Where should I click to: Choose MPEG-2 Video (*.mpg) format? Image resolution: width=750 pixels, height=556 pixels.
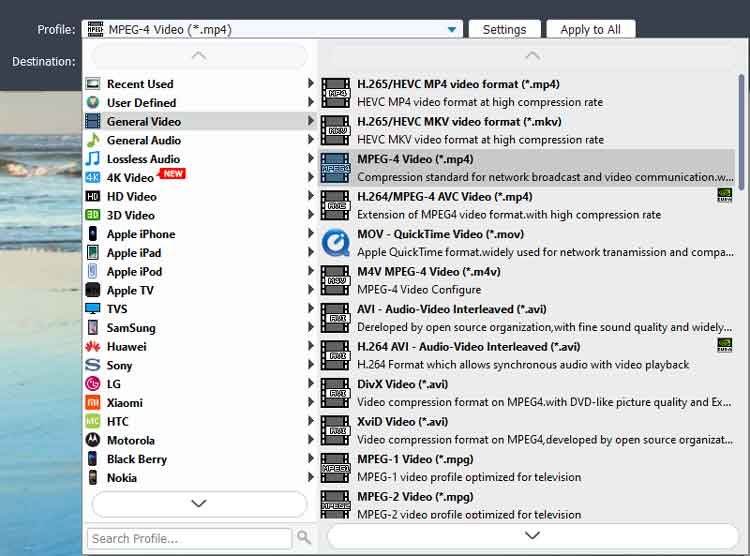coord(527,505)
